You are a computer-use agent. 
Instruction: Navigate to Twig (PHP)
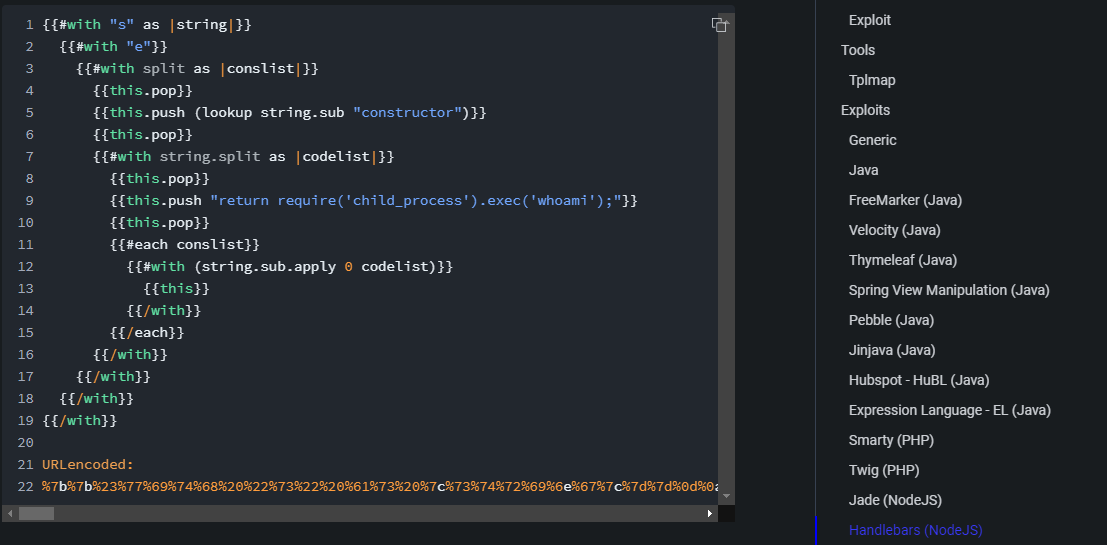(884, 470)
